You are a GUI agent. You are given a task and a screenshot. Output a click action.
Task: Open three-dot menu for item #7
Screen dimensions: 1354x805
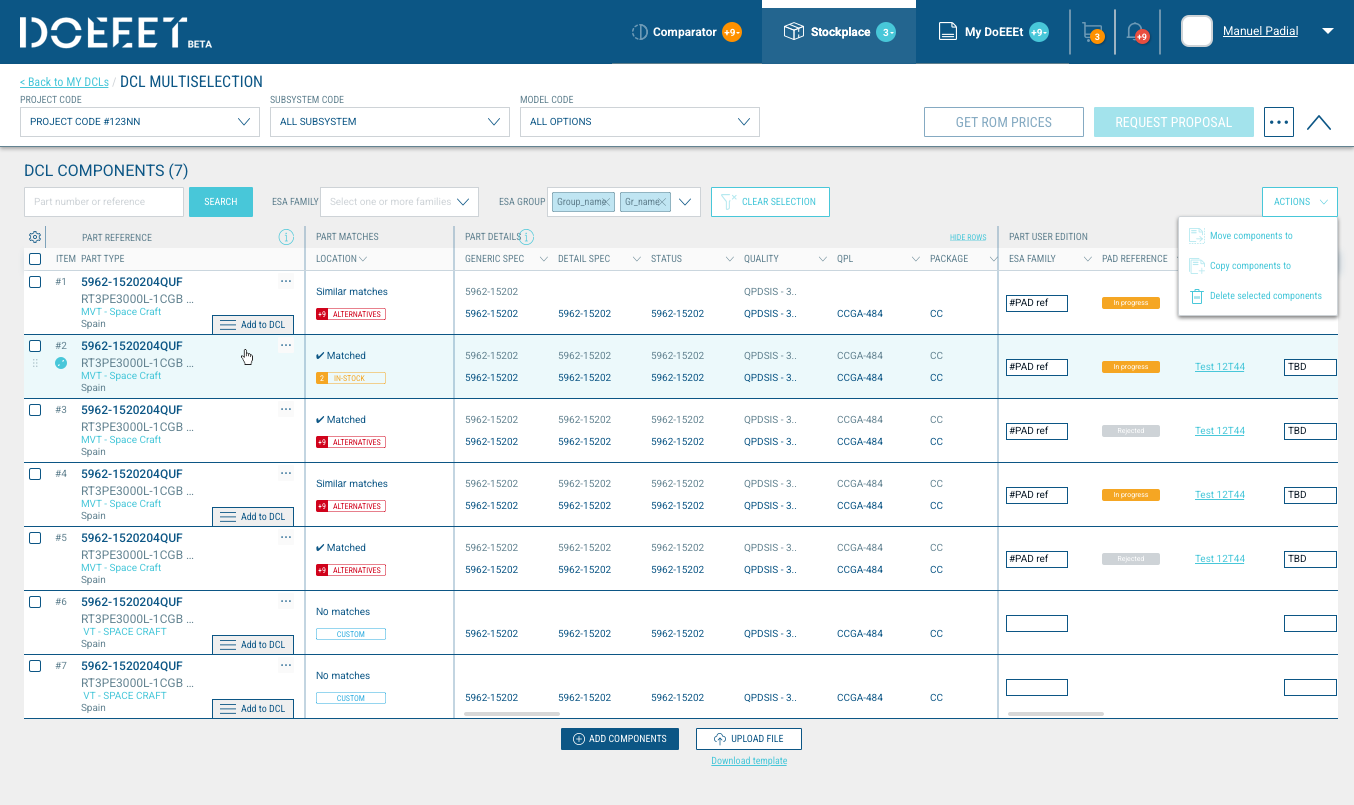(x=286, y=665)
